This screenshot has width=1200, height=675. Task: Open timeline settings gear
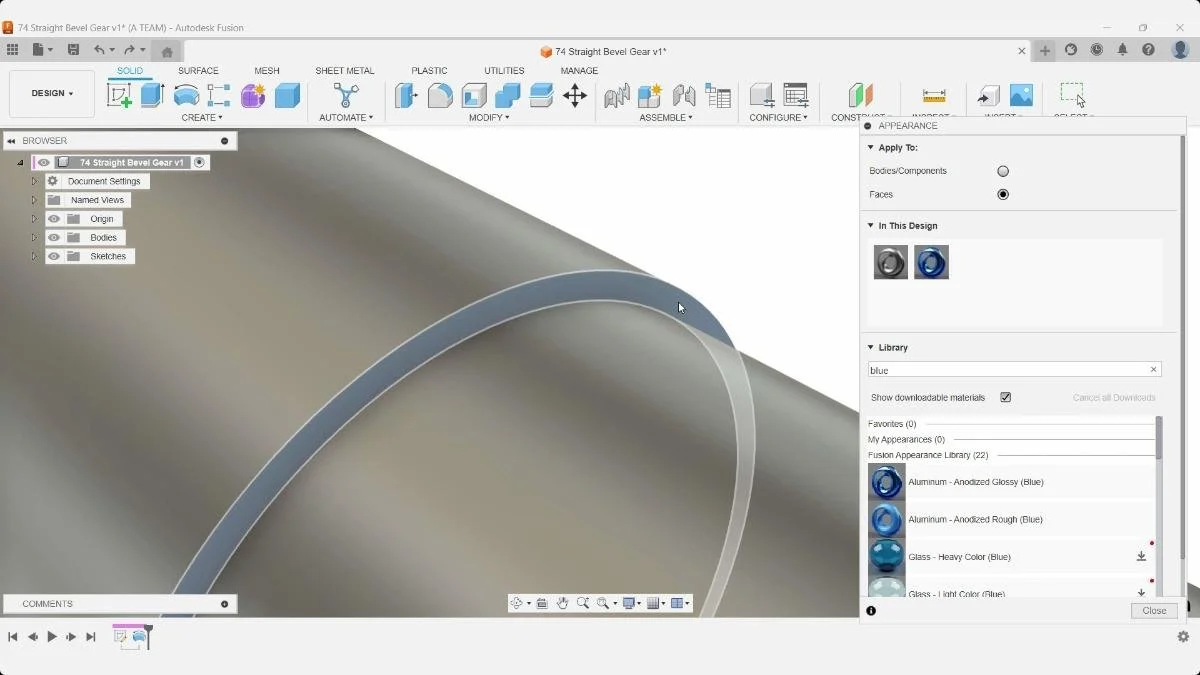coord(1183,636)
